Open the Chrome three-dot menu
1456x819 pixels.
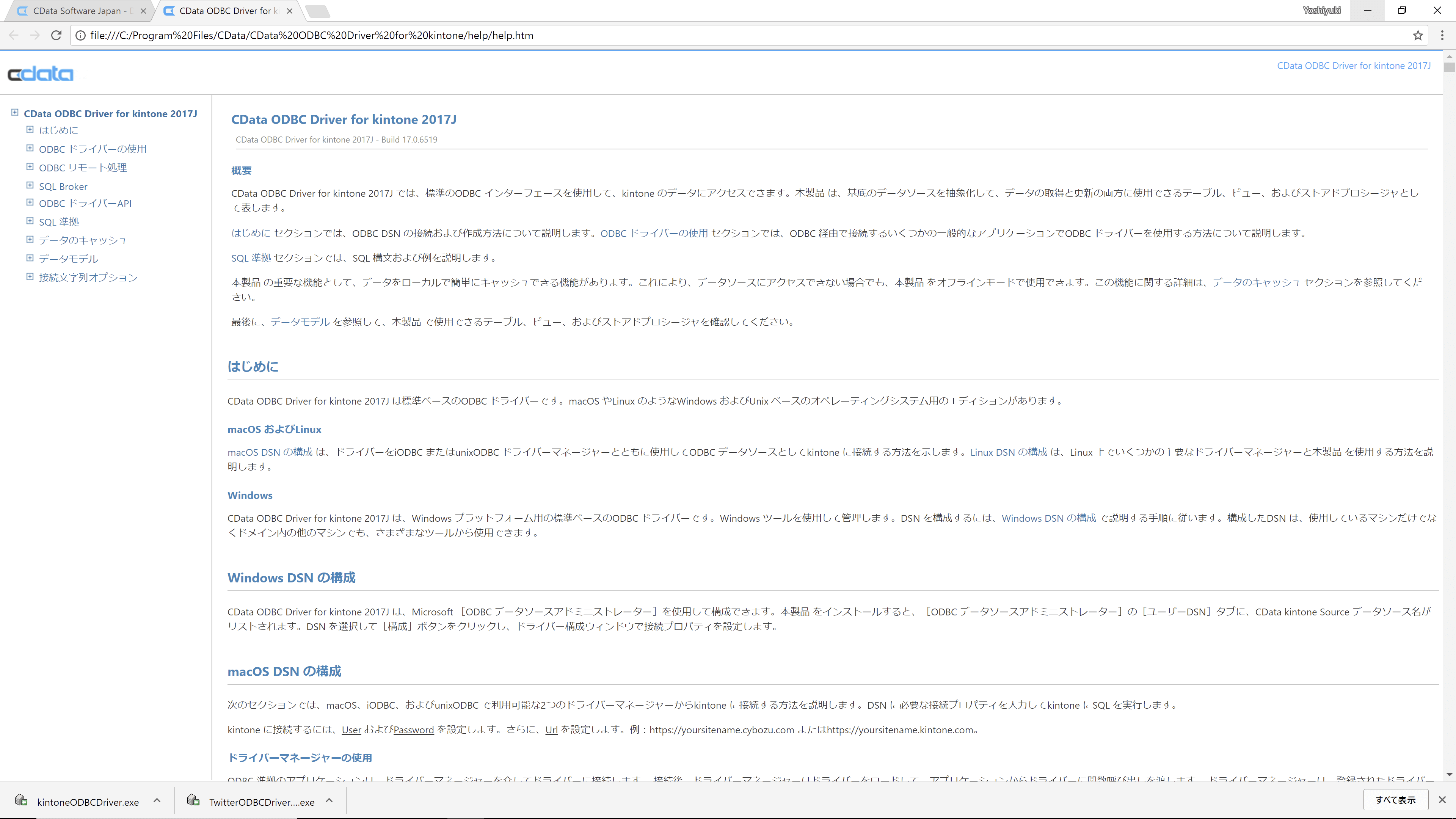click(1442, 35)
